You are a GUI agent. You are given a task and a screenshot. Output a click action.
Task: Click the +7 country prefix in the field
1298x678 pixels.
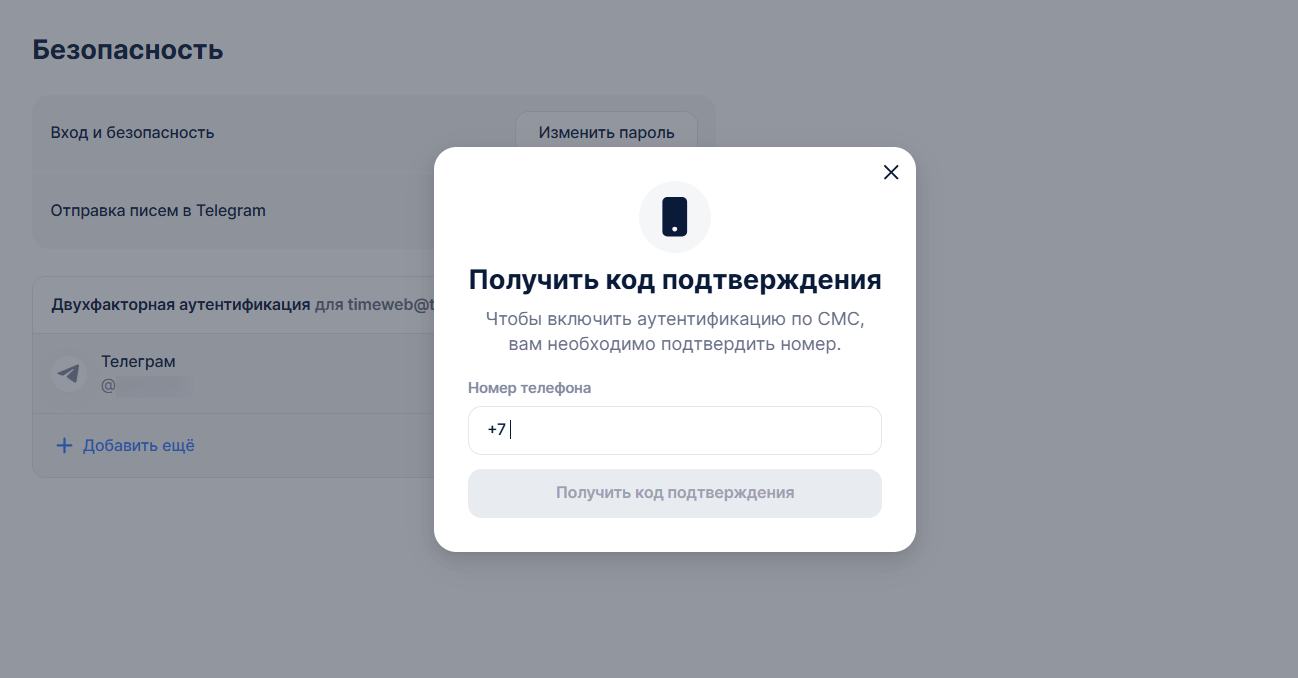[x=496, y=430]
